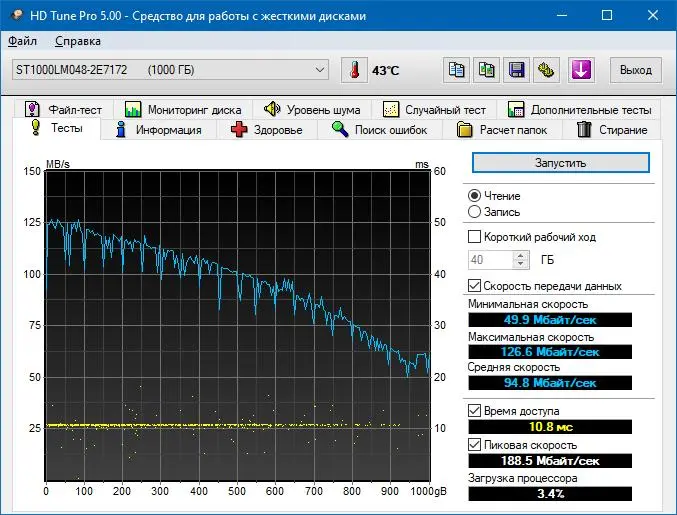Image resolution: width=677 pixels, height=515 pixels.
Task: Click the Выход button
Action: coord(636,70)
